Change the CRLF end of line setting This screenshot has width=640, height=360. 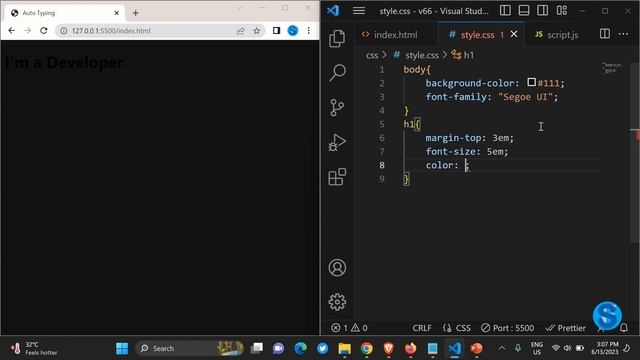pos(422,328)
